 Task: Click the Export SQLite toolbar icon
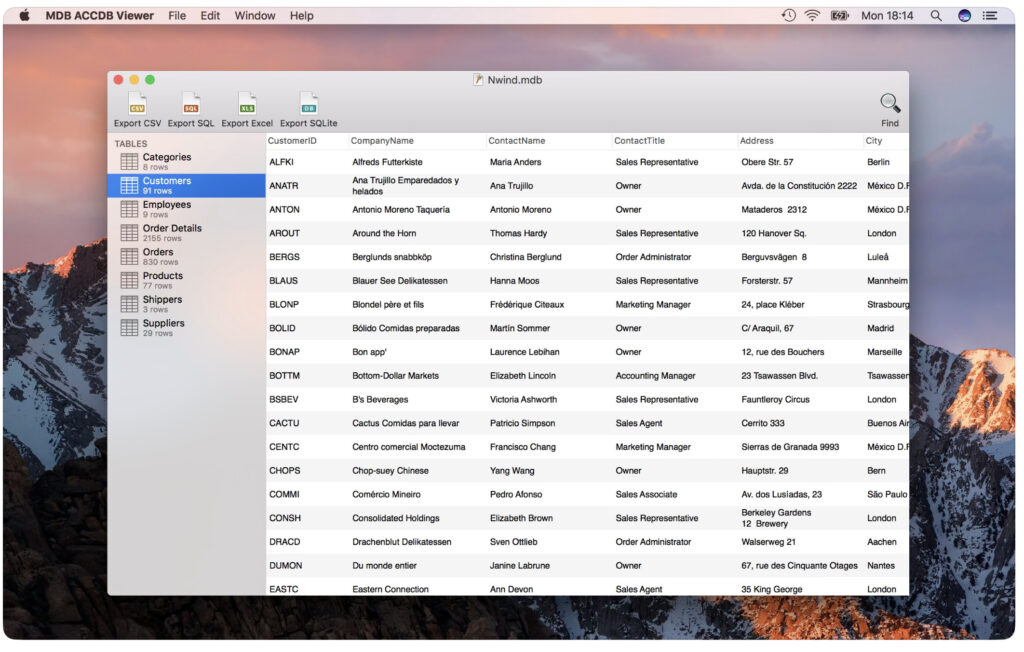point(309,104)
